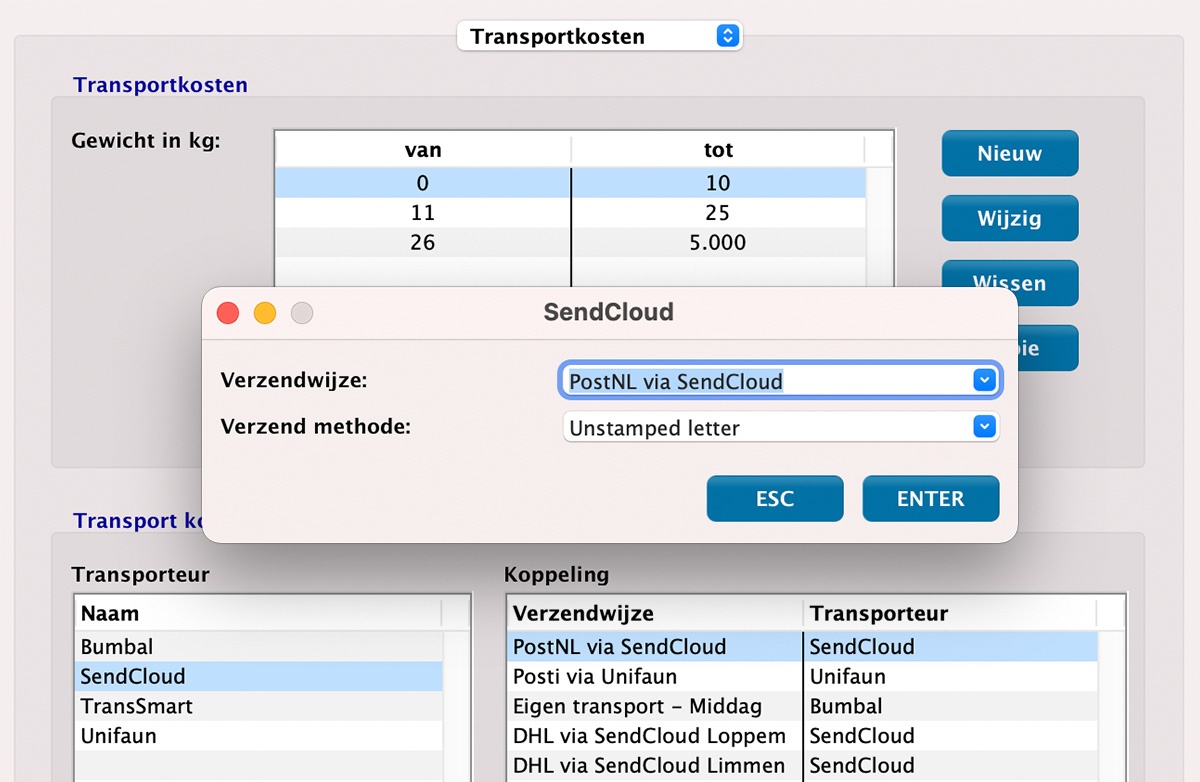Select 'PostNL via SendCloud' row in Koppeling
The image size is (1200, 782).
pos(803,647)
